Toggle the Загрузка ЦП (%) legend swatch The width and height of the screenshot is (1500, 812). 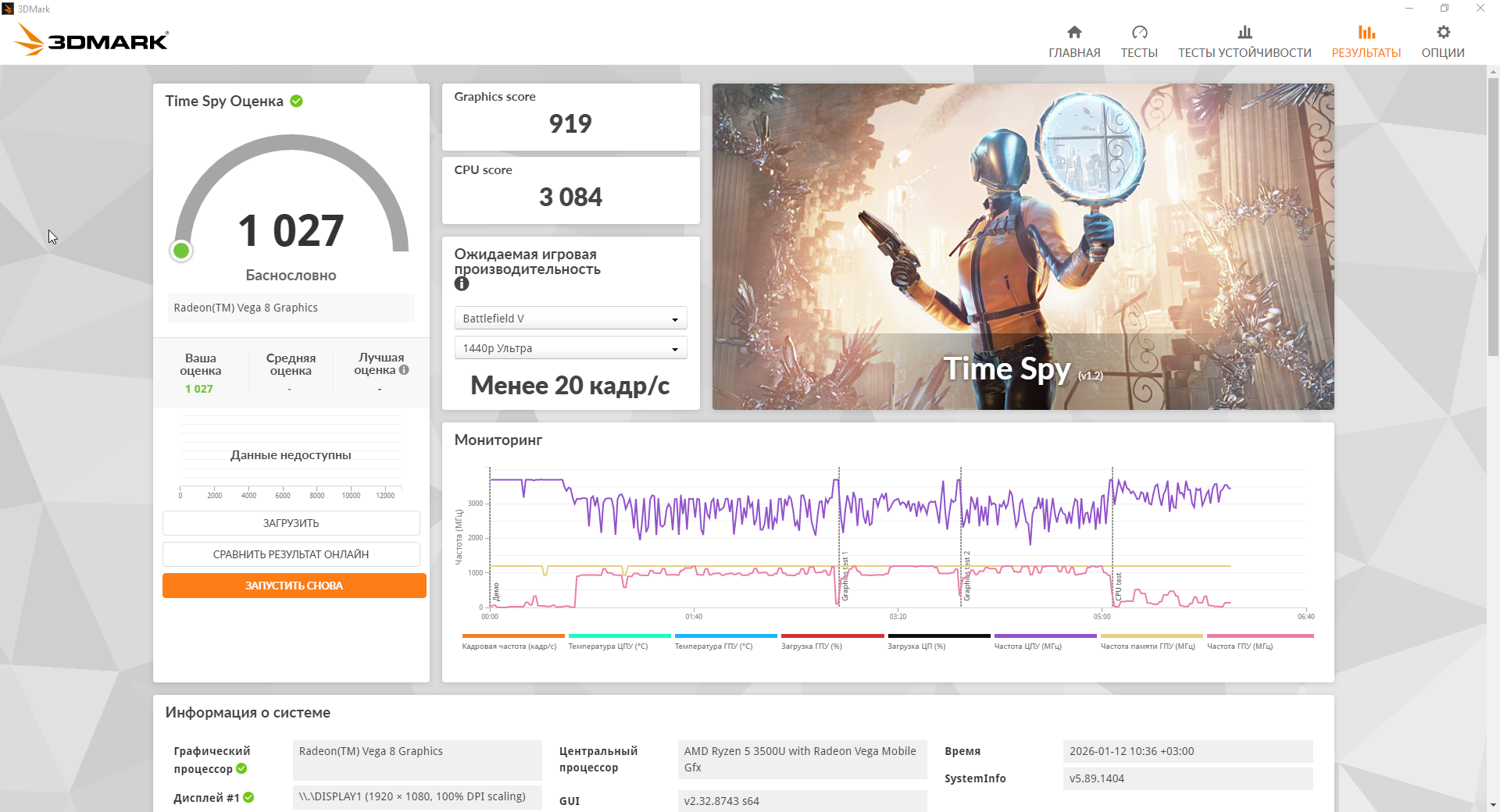tap(939, 636)
